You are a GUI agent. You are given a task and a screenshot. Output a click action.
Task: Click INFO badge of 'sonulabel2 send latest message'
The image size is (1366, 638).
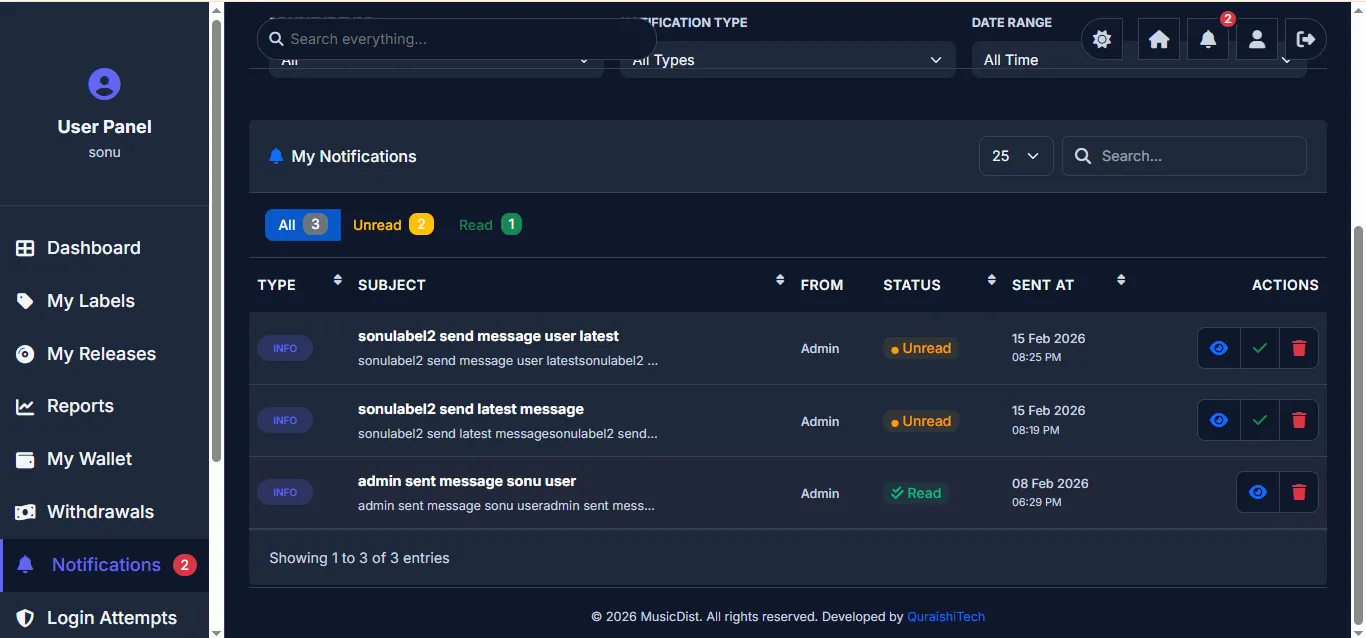[285, 420]
